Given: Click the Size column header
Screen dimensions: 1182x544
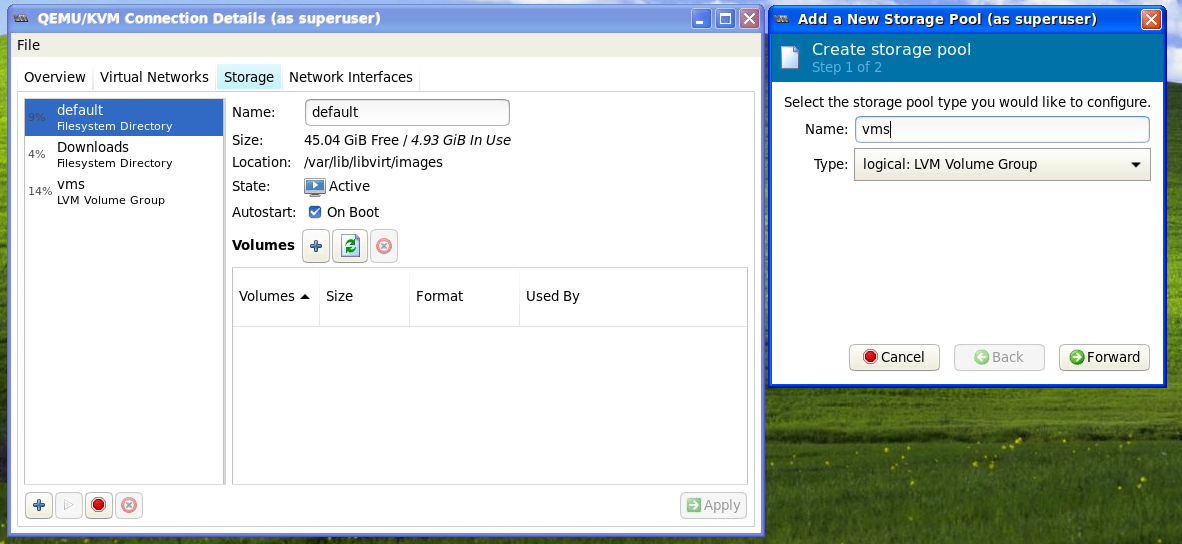Looking at the screenshot, I should [364, 296].
